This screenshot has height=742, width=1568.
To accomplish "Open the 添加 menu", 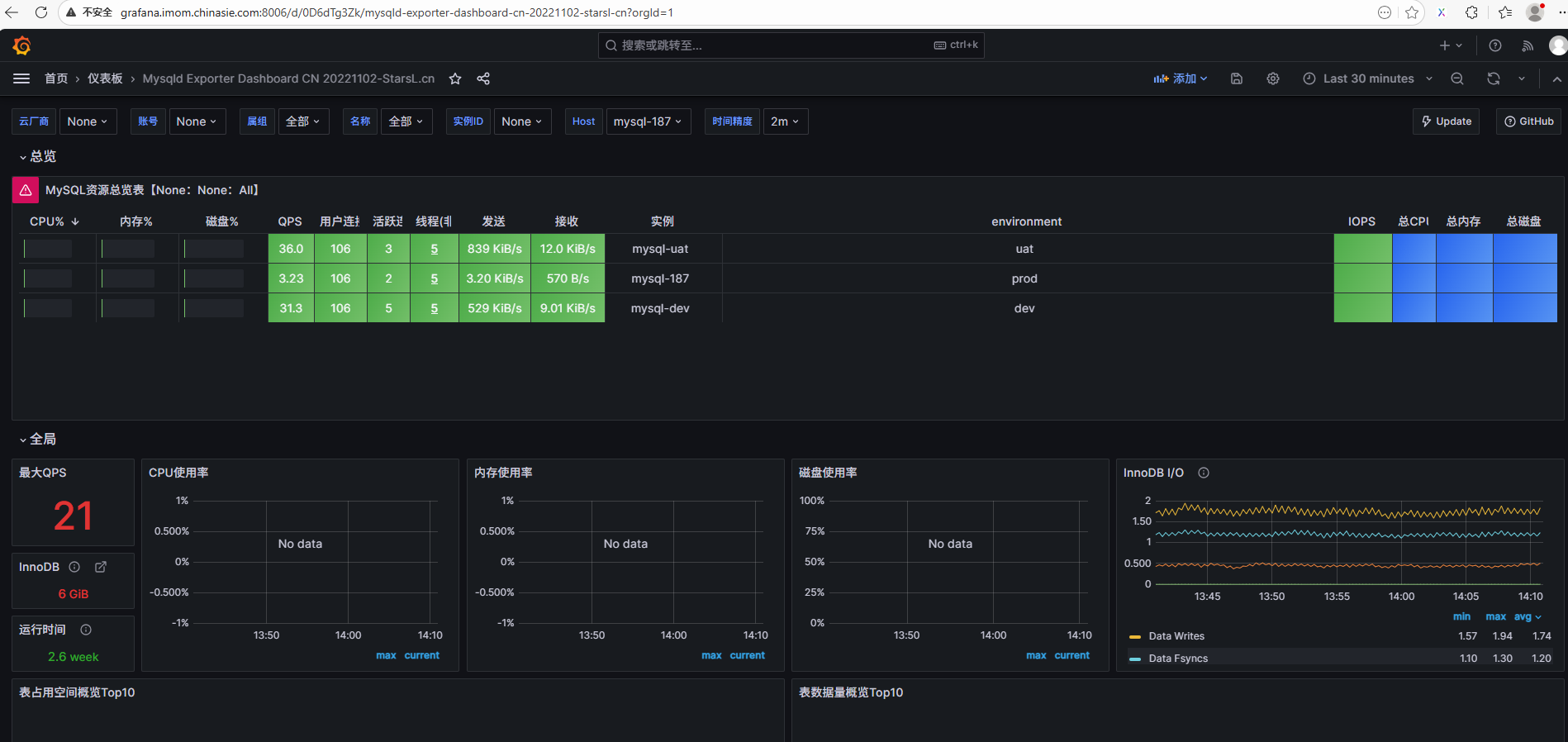I will [x=1181, y=78].
